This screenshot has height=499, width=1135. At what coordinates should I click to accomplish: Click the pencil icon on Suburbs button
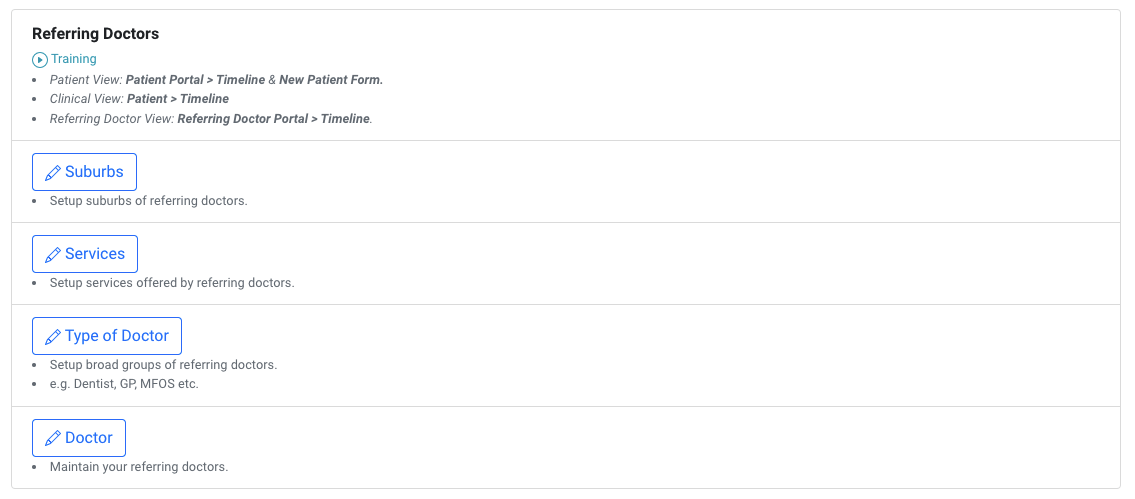point(52,172)
